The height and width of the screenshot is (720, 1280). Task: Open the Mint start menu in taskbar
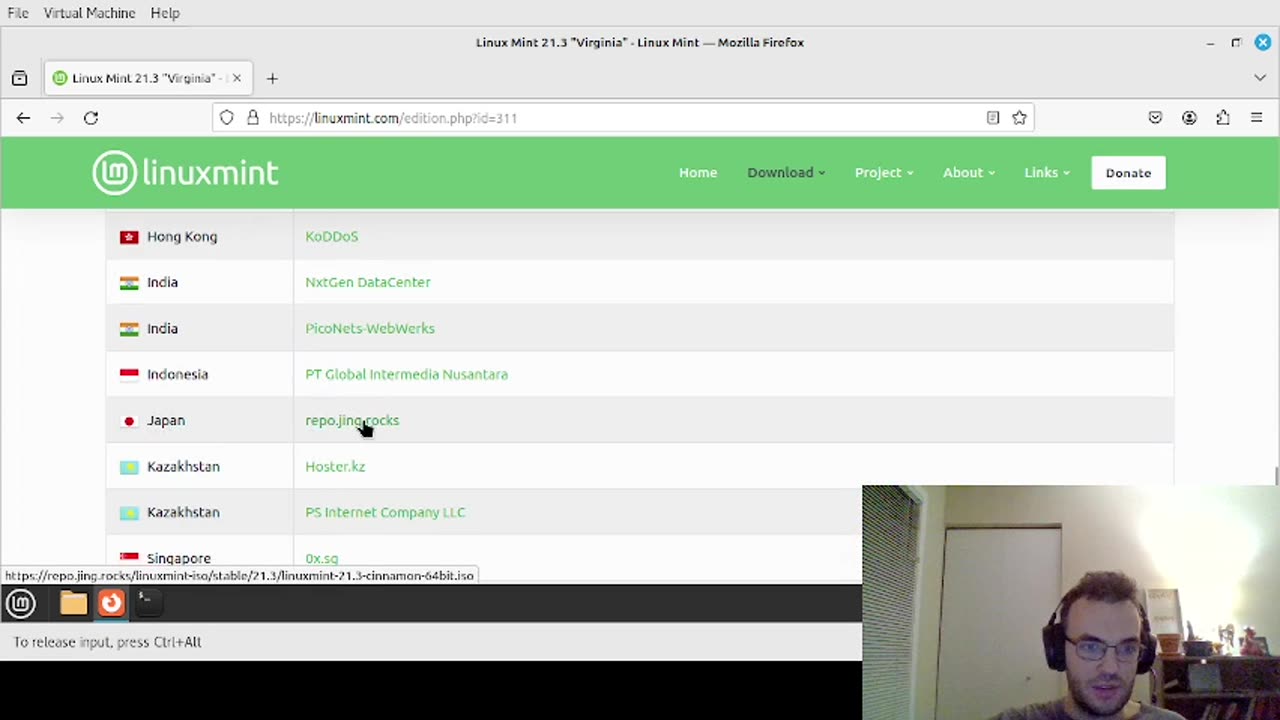click(x=21, y=603)
